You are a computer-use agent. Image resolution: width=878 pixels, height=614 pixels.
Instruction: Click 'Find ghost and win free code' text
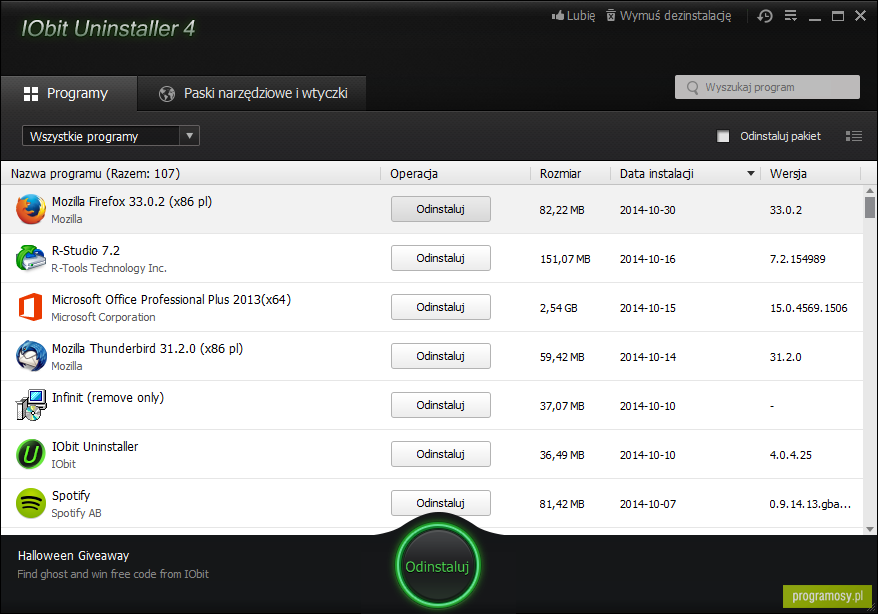(113, 574)
